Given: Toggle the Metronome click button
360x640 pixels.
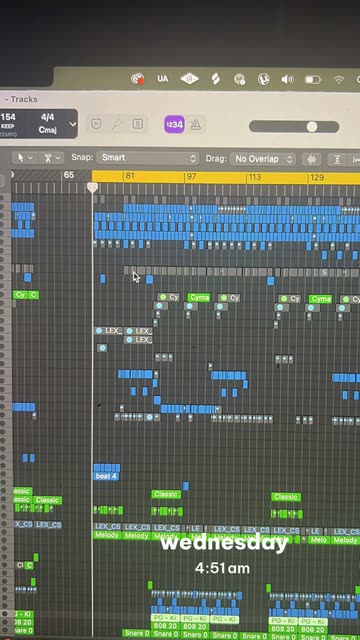Looking at the screenshot, I should click(x=196, y=124).
